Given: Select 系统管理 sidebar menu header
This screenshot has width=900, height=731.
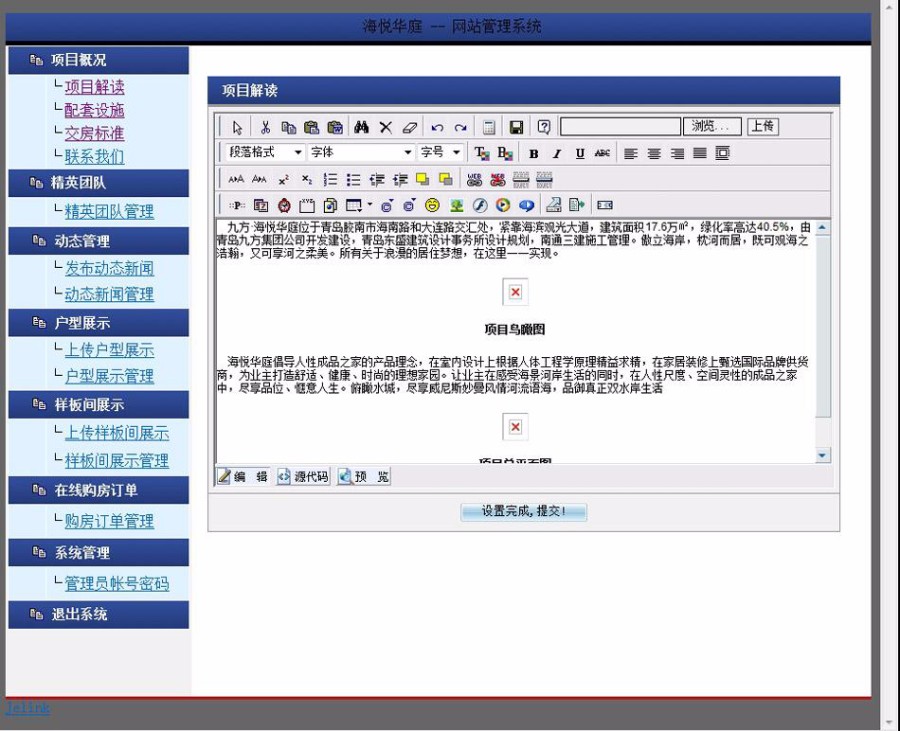Looking at the screenshot, I should (x=98, y=553).
